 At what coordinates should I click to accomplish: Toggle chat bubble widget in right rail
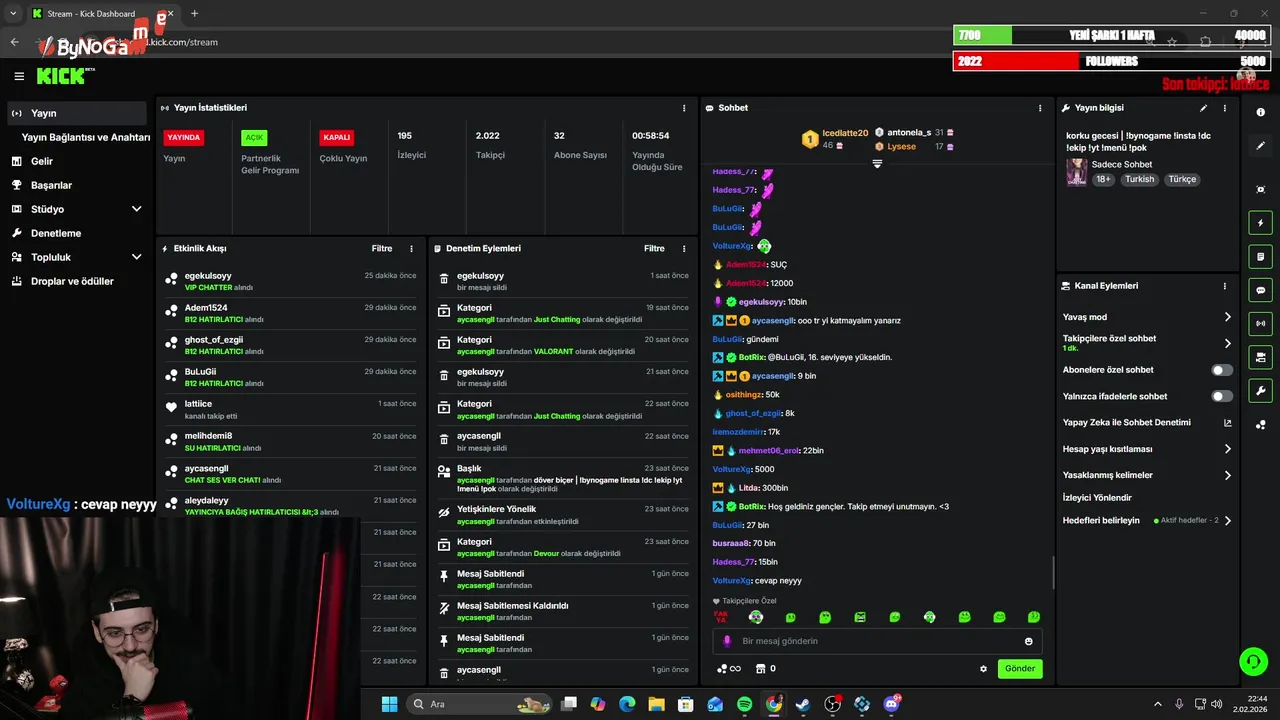pos(1261,290)
